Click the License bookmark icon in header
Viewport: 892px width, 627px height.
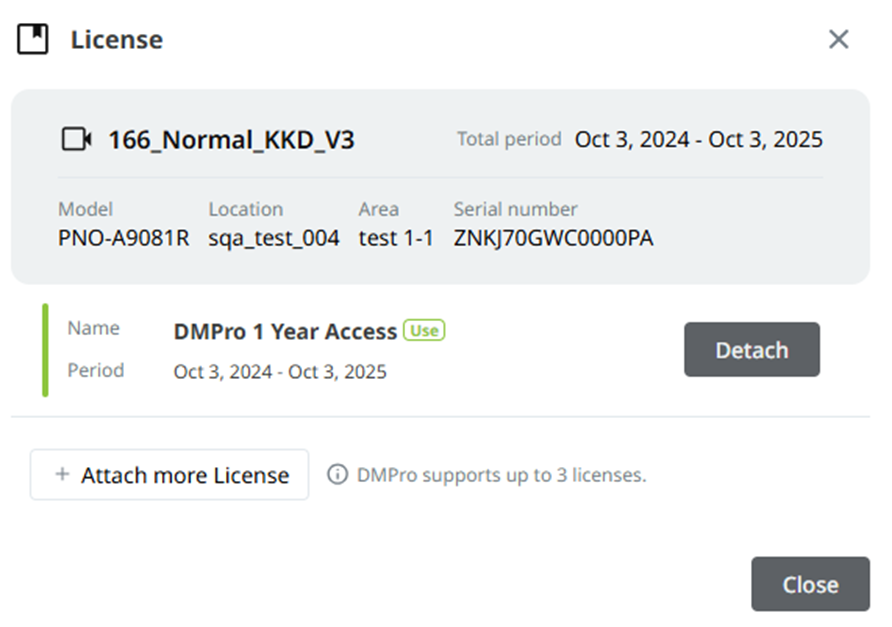32,39
